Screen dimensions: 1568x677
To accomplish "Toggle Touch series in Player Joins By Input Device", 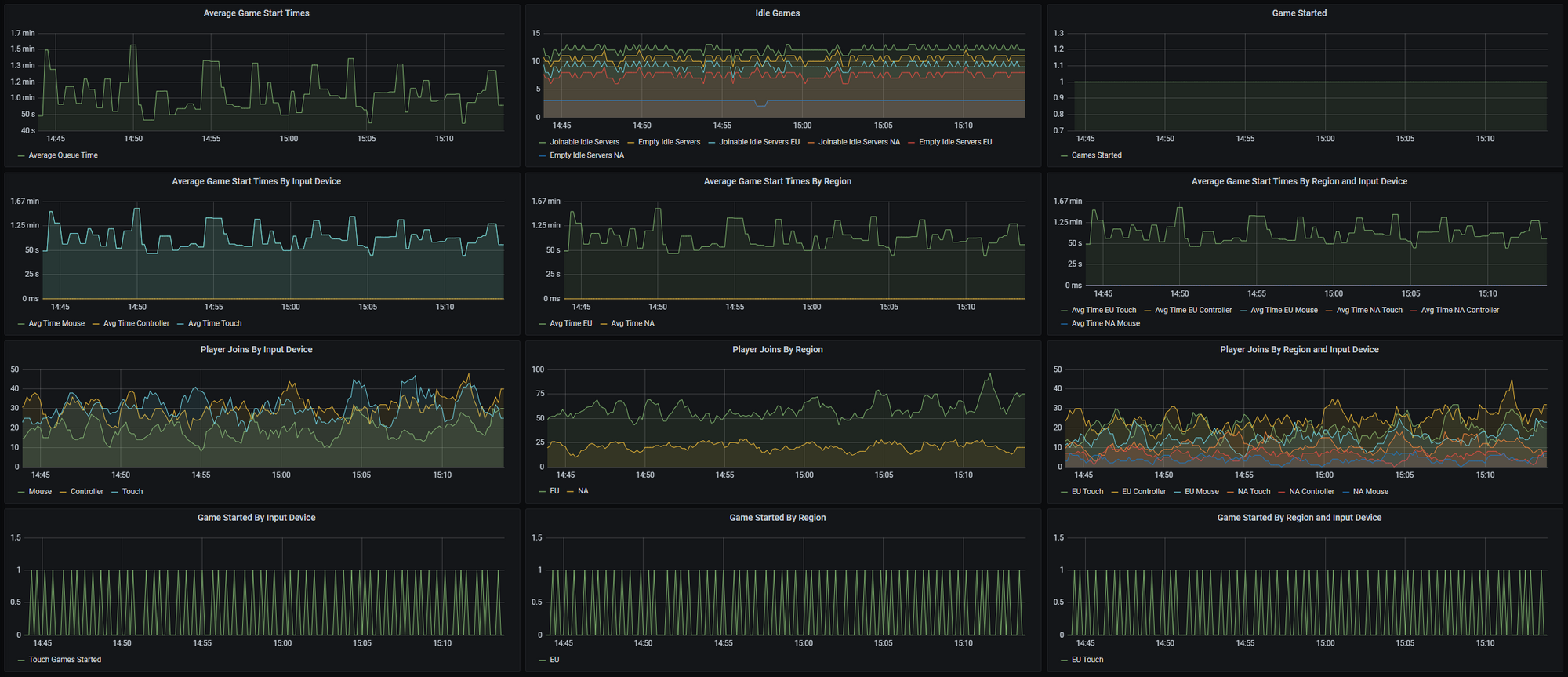I will click(132, 492).
